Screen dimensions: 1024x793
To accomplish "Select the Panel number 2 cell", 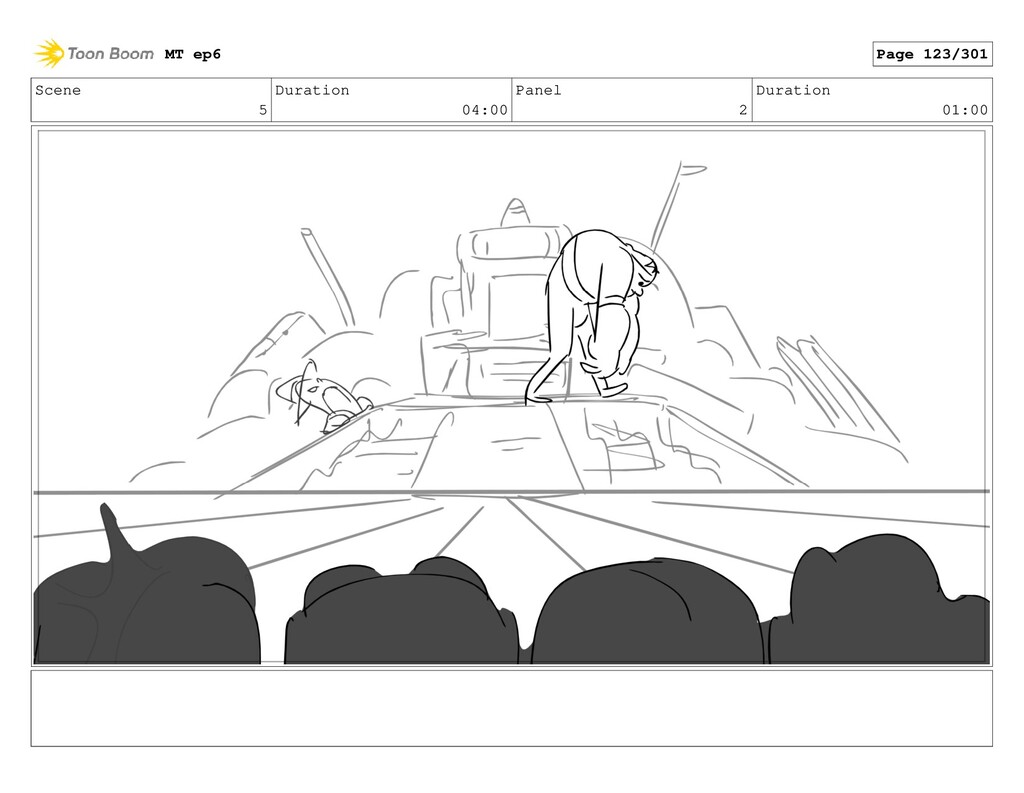I will [x=632, y=100].
